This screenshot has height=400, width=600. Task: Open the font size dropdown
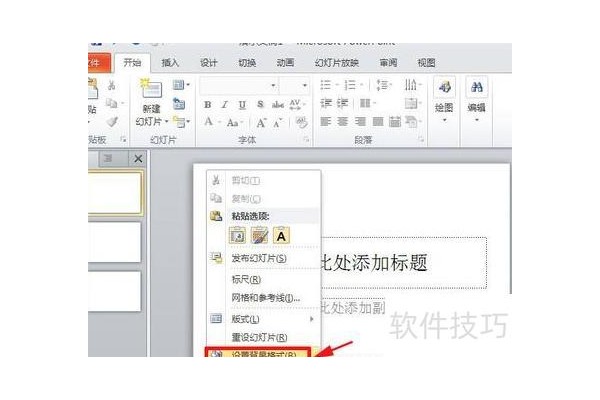[x=305, y=85]
